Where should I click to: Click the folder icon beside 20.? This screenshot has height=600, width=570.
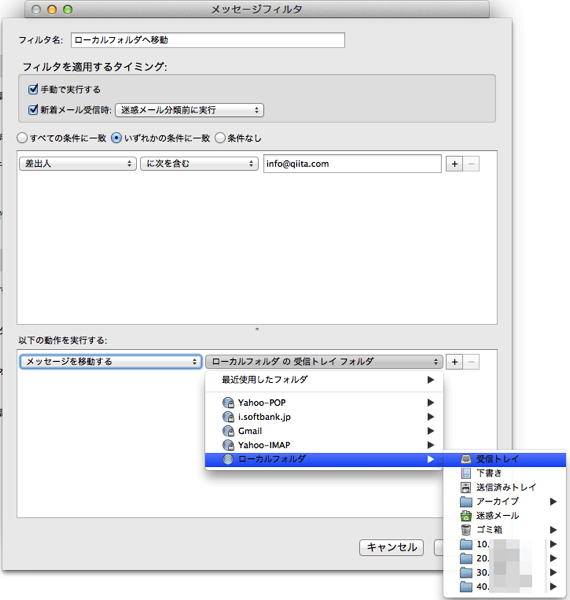pyautogui.click(x=466, y=558)
